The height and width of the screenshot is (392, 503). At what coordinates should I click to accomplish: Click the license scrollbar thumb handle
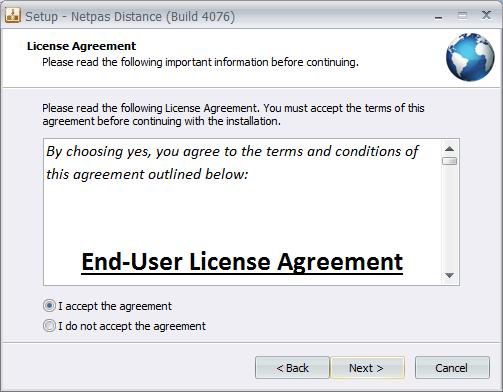coord(449,161)
